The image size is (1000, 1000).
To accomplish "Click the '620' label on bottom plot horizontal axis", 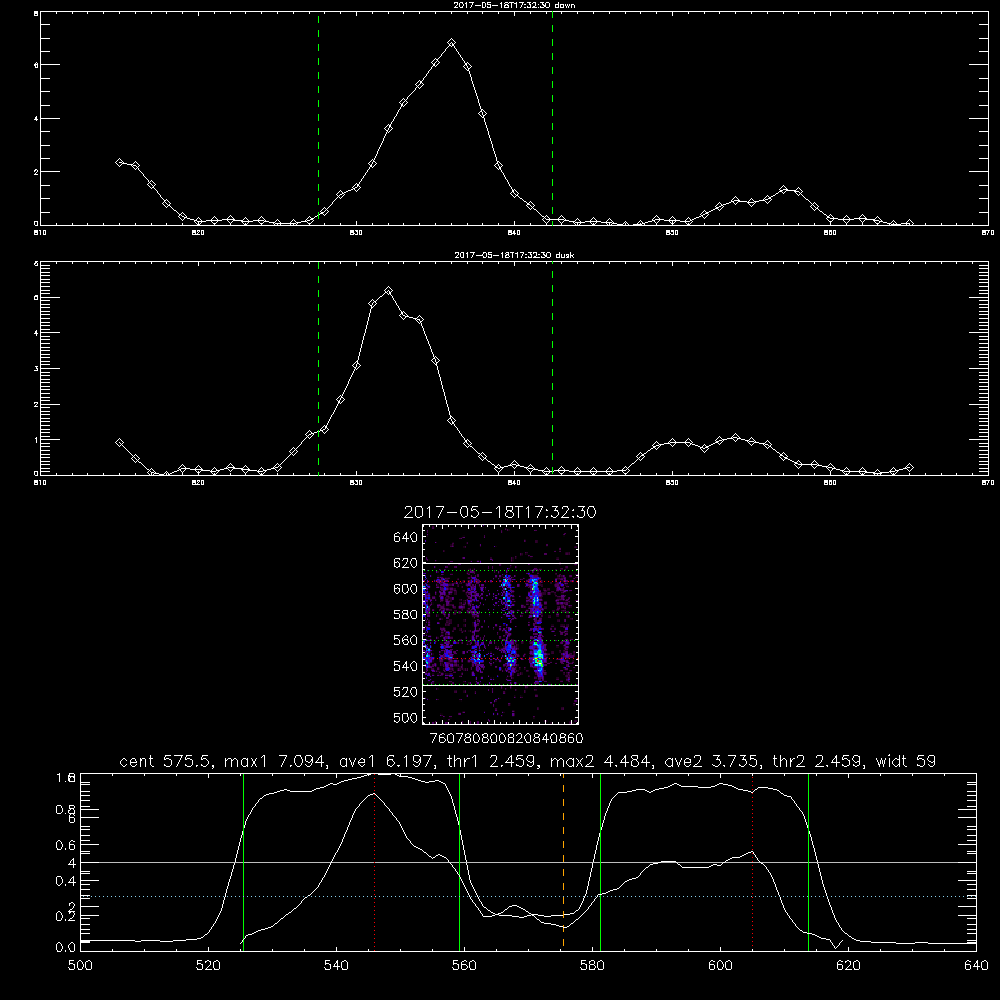I will coord(848,966).
